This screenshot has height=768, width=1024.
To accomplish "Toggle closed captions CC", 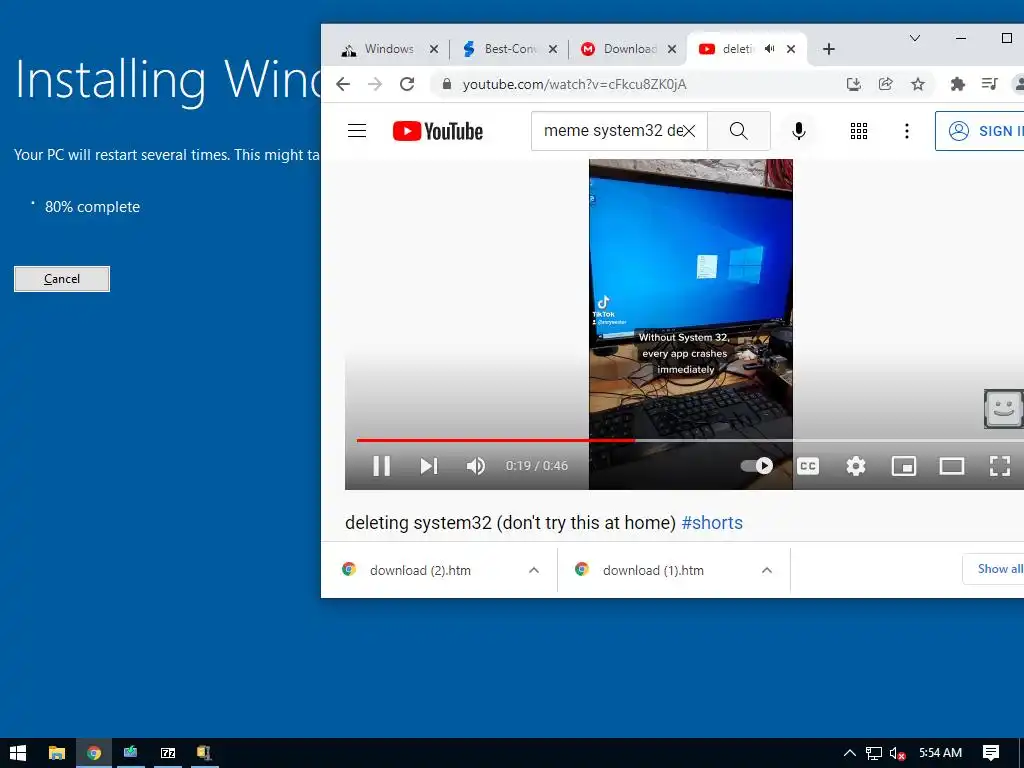I will click(x=808, y=466).
